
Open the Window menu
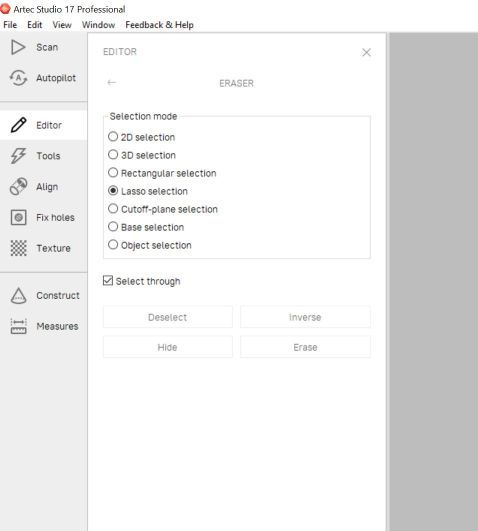pyautogui.click(x=98, y=25)
